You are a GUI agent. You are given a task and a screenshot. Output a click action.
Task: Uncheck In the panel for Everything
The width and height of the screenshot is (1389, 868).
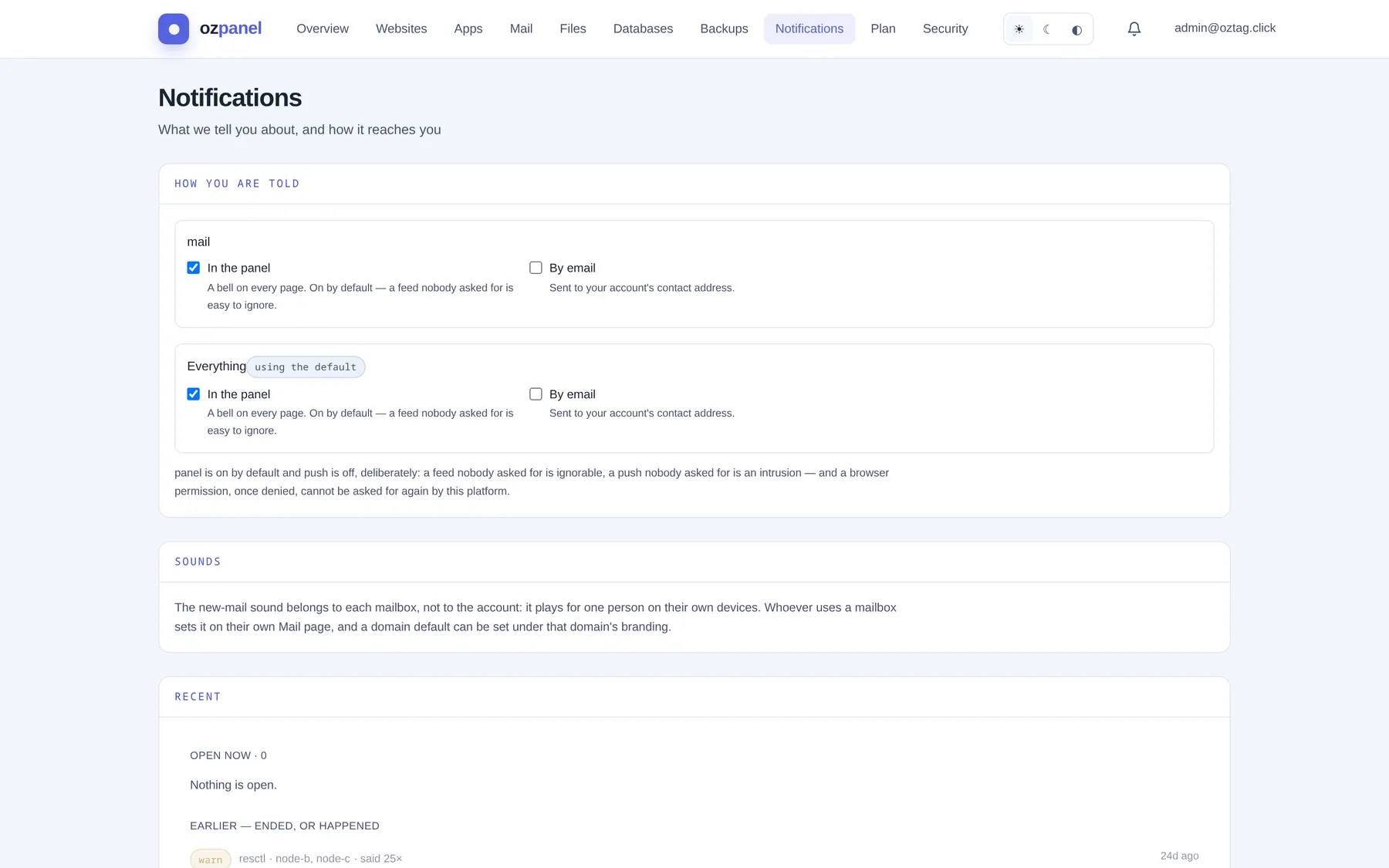point(193,394)
